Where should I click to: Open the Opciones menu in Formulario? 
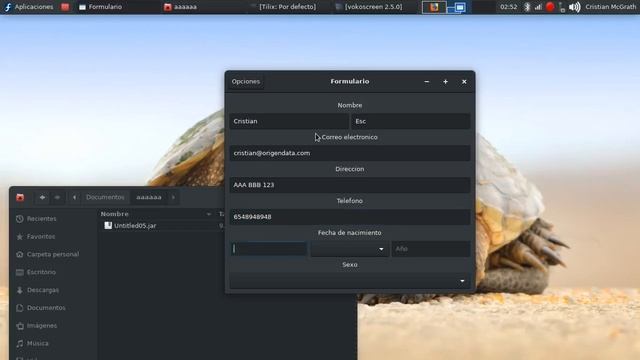(x=246, y=82)
